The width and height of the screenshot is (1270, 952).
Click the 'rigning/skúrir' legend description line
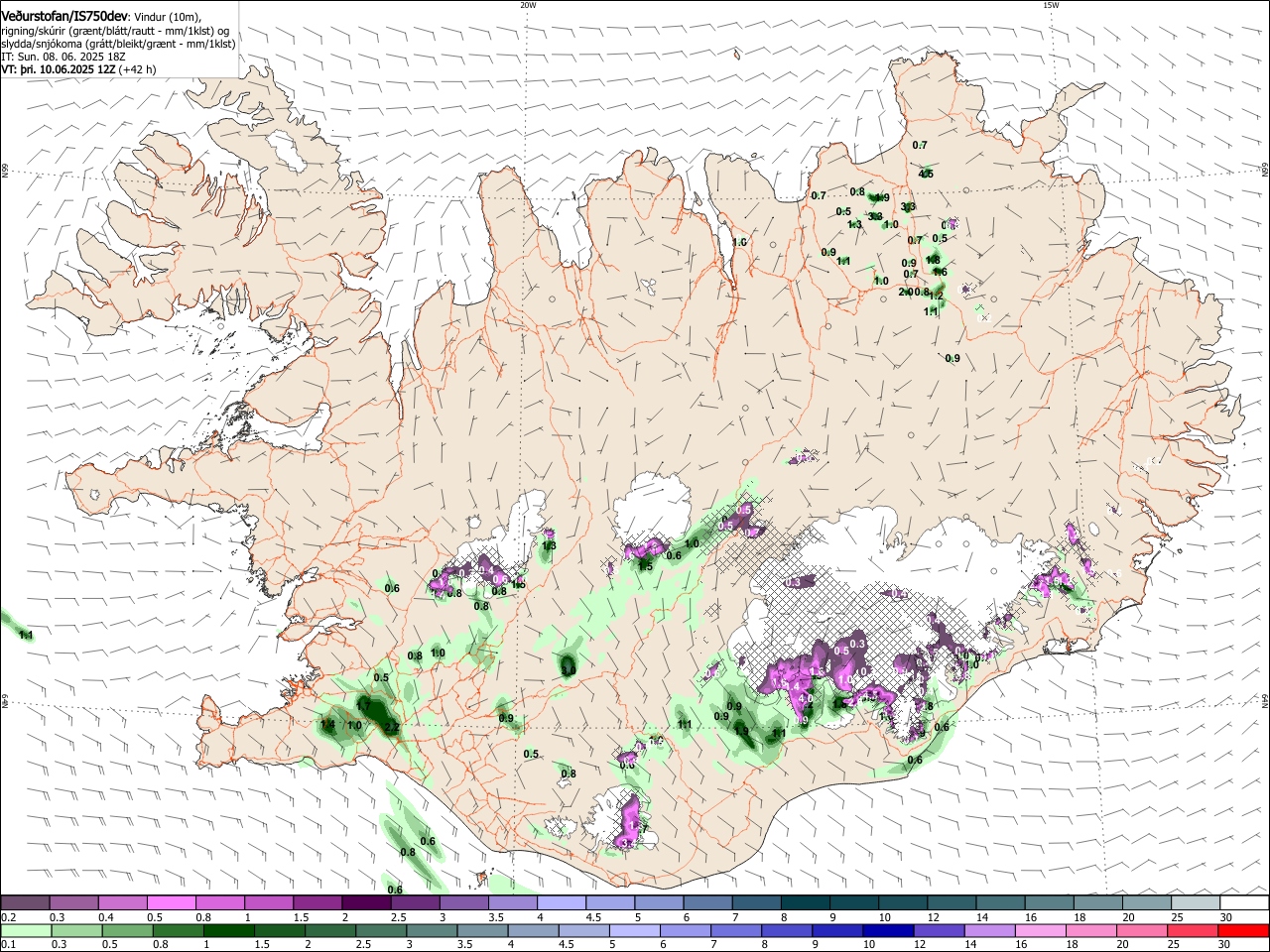117,30
